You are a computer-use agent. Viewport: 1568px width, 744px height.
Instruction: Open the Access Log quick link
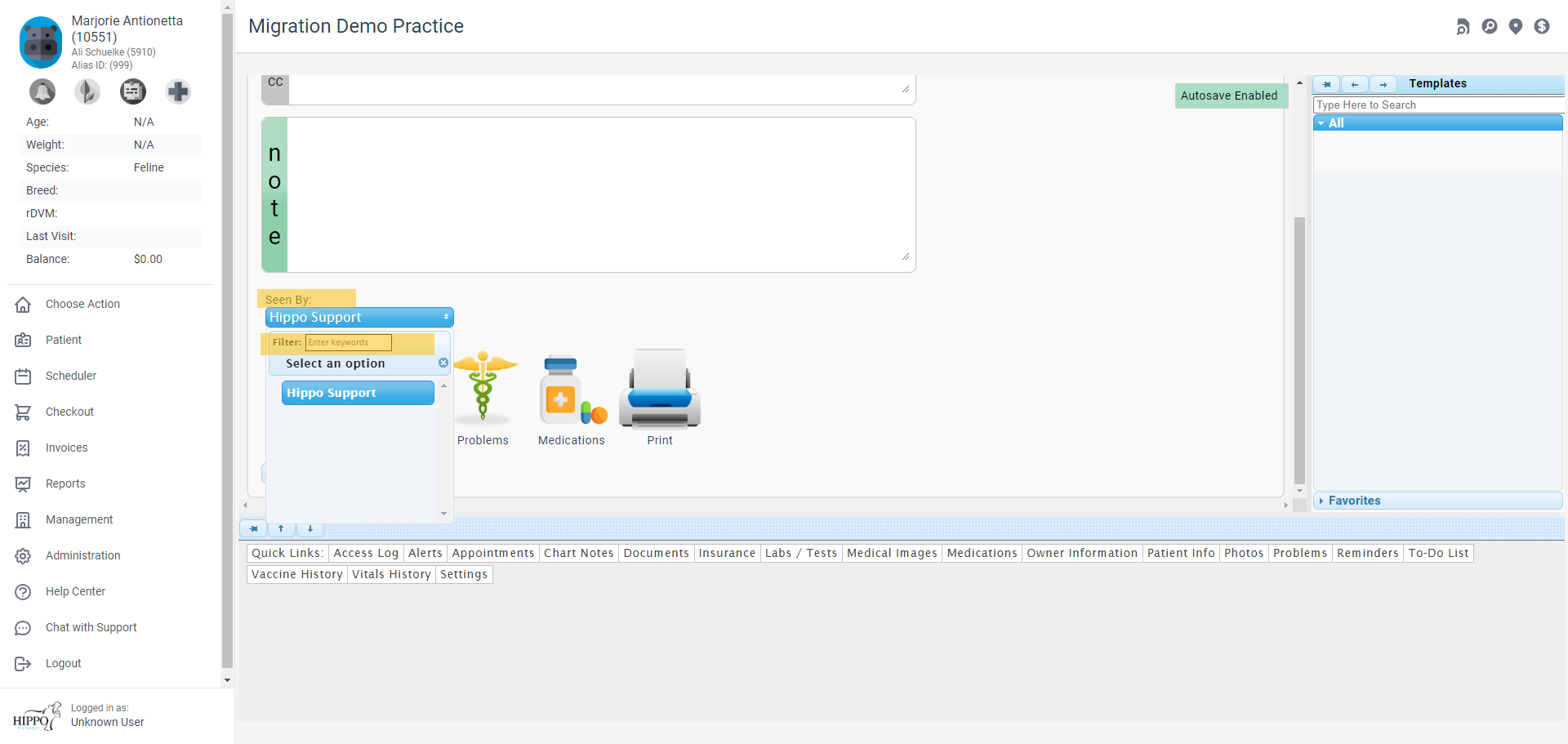[366, 553]
